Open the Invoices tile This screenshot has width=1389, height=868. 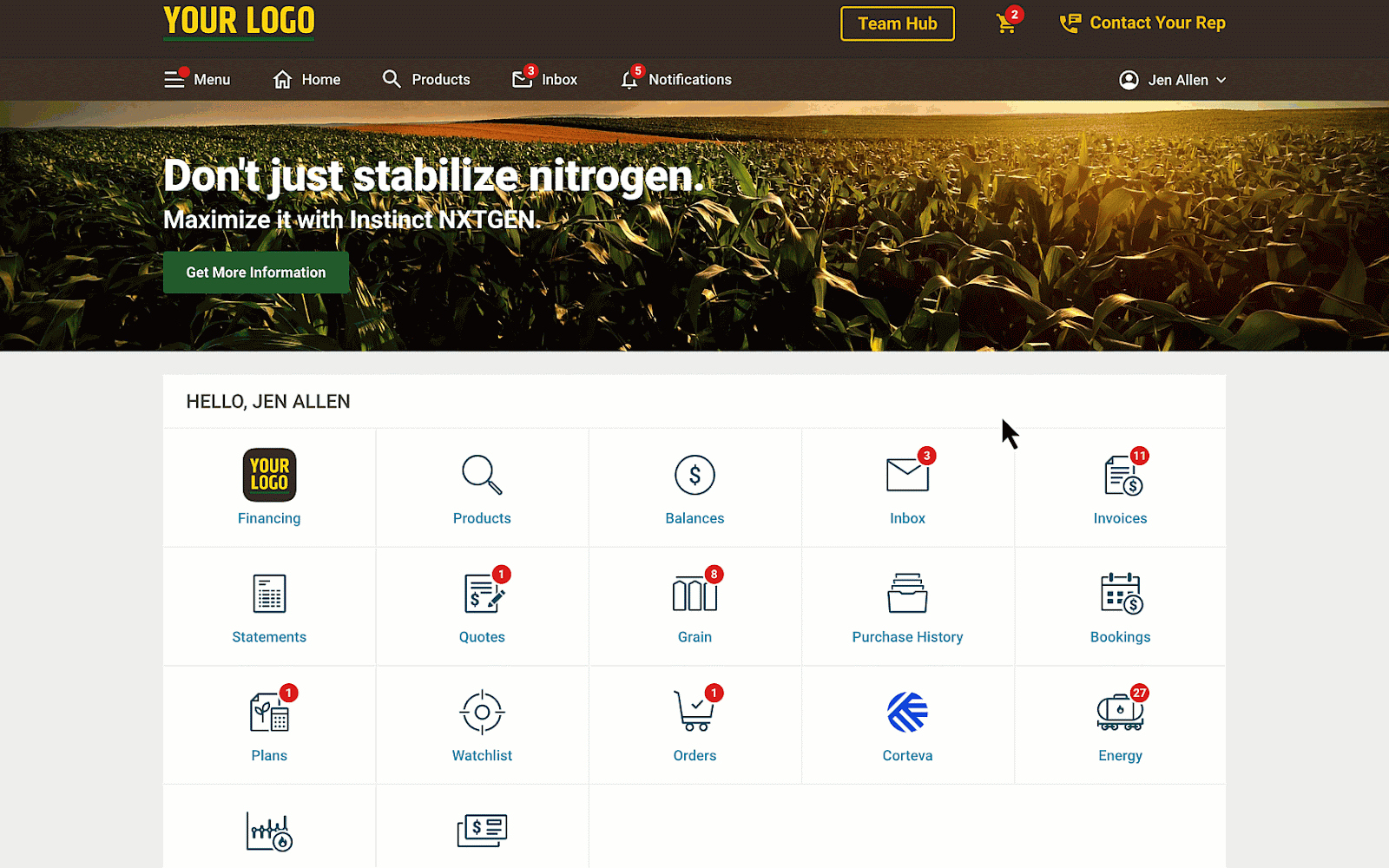coord(1120,488)
